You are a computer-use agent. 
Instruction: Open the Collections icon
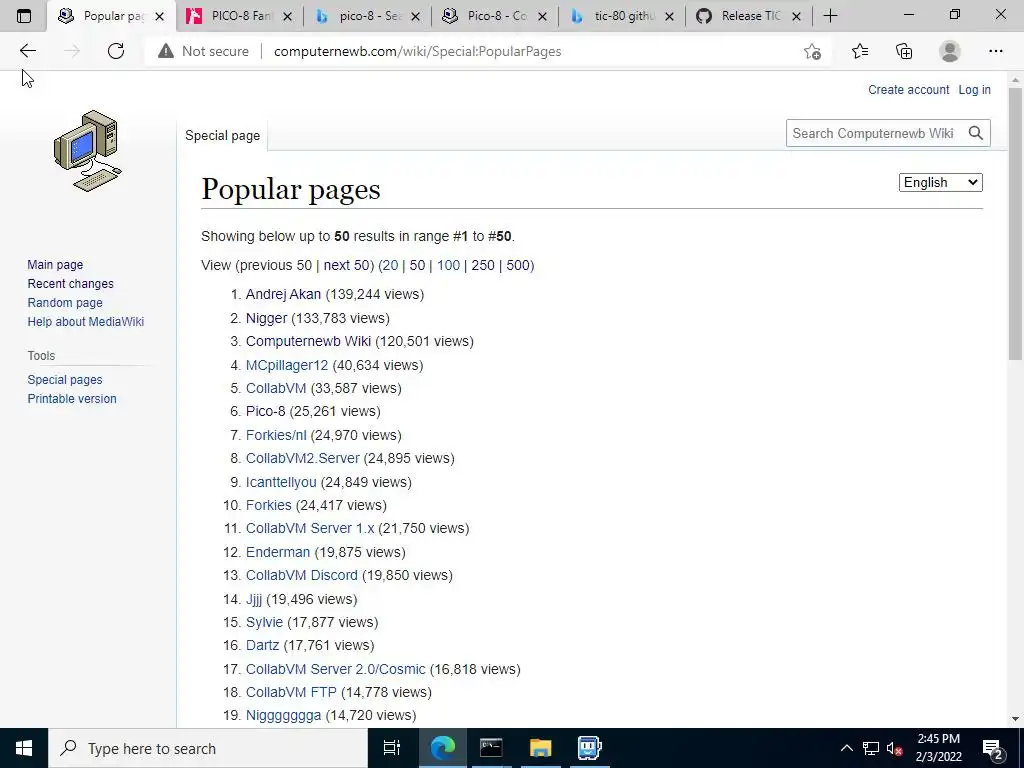[904, 51]
